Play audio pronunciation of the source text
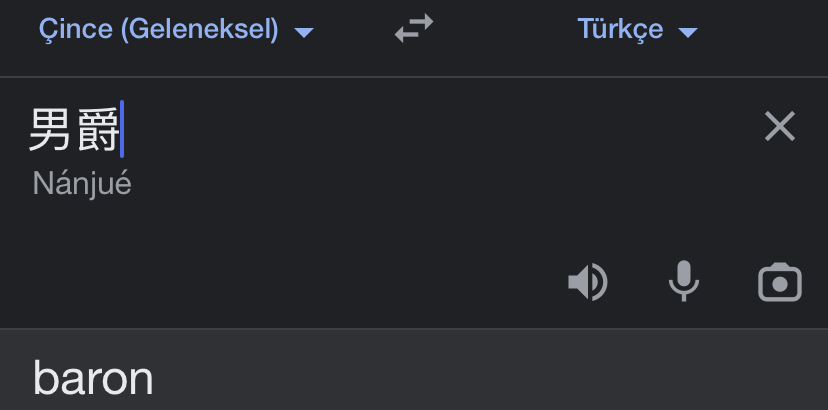Viewport: 828px width, 410px height. click(x=587, y=283)
